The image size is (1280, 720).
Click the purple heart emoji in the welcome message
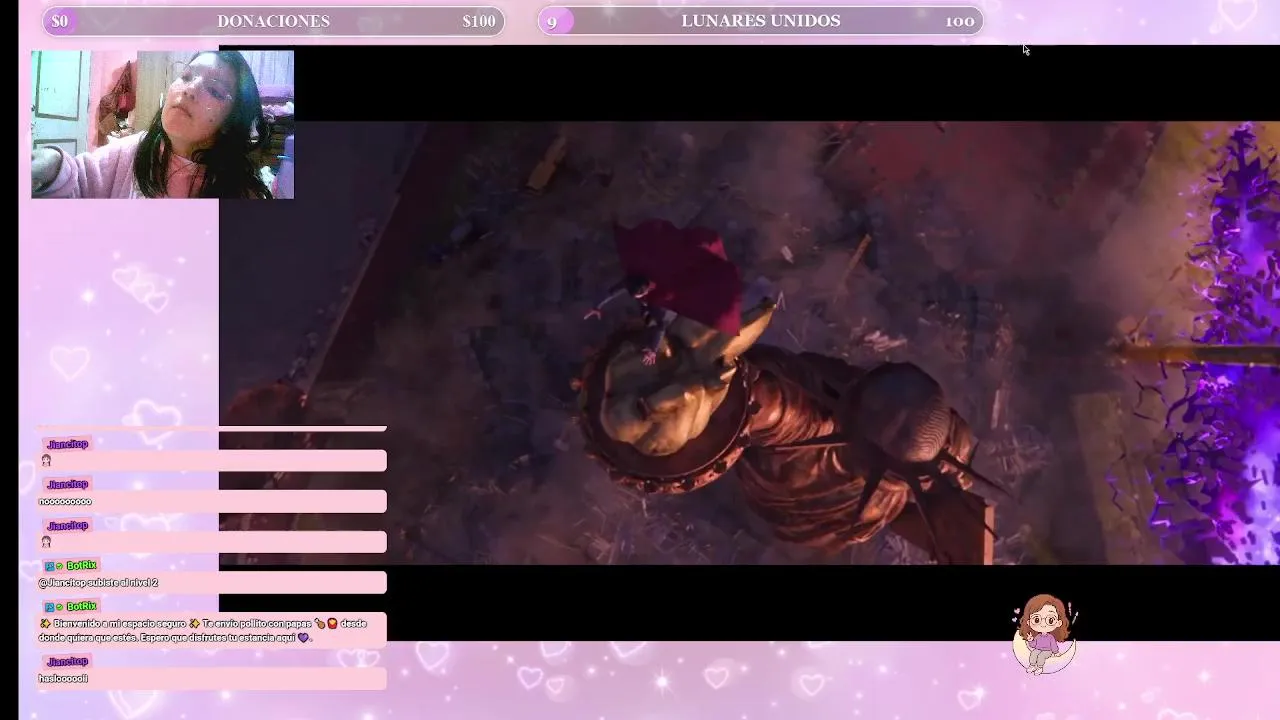pos(304,638)
